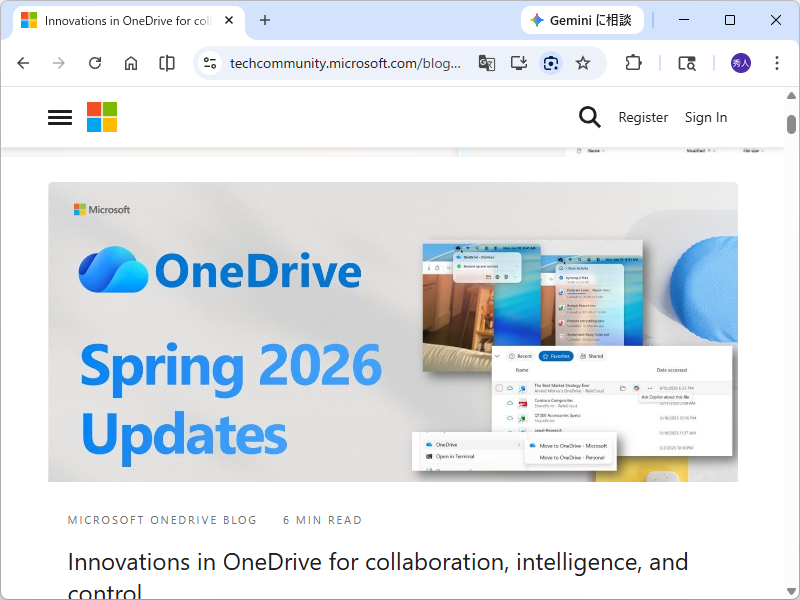Open the extensions puzzle icon
This screenshot has width=800, height=600.
click(x=633, y=63)
